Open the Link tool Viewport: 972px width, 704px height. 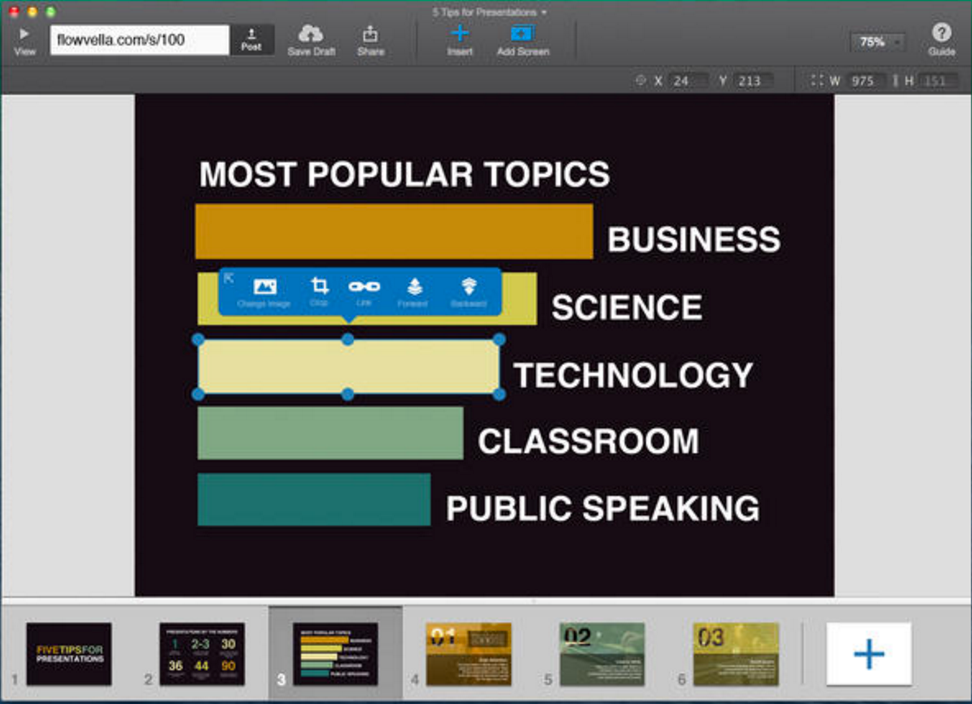click(x=364, y=288)
